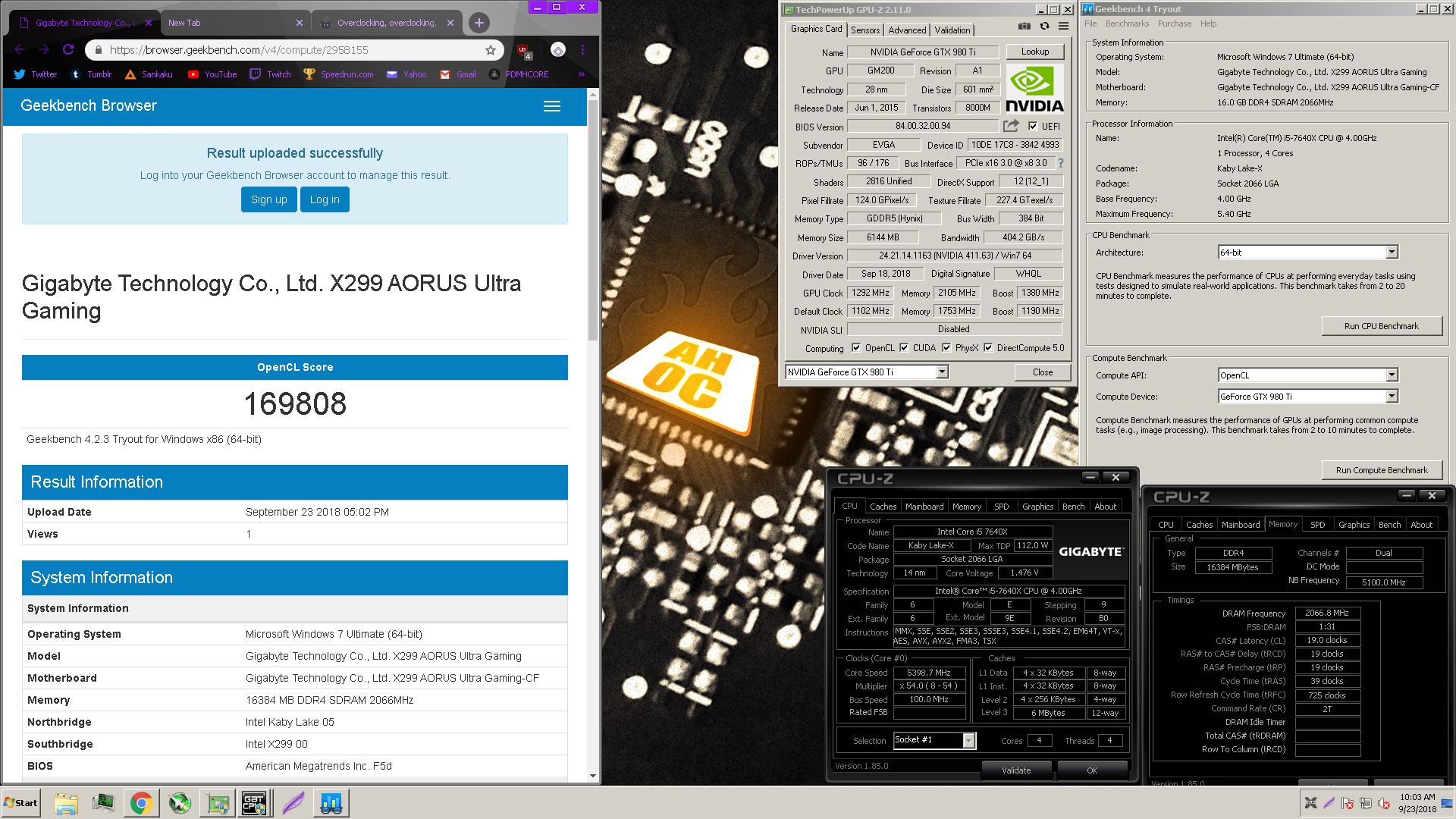Open the Geekbench Help menu

[1208, 24]
